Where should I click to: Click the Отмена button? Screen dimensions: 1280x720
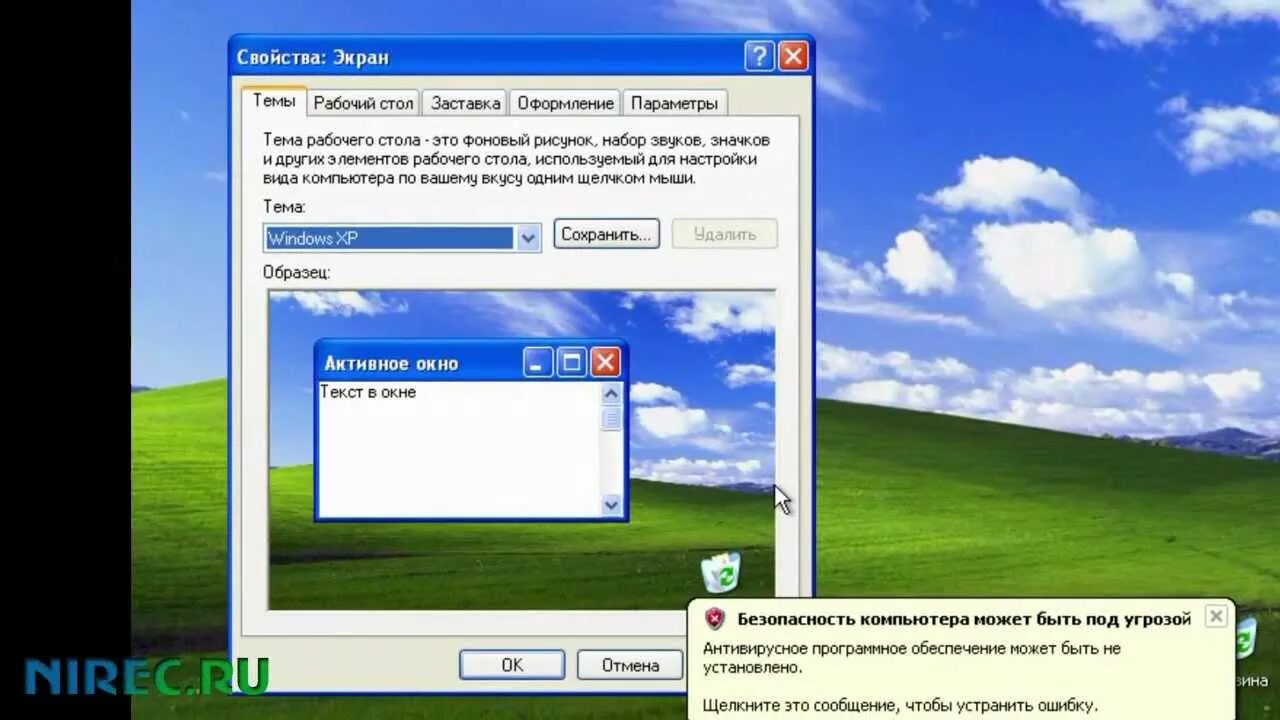click(x=631, y=665)
